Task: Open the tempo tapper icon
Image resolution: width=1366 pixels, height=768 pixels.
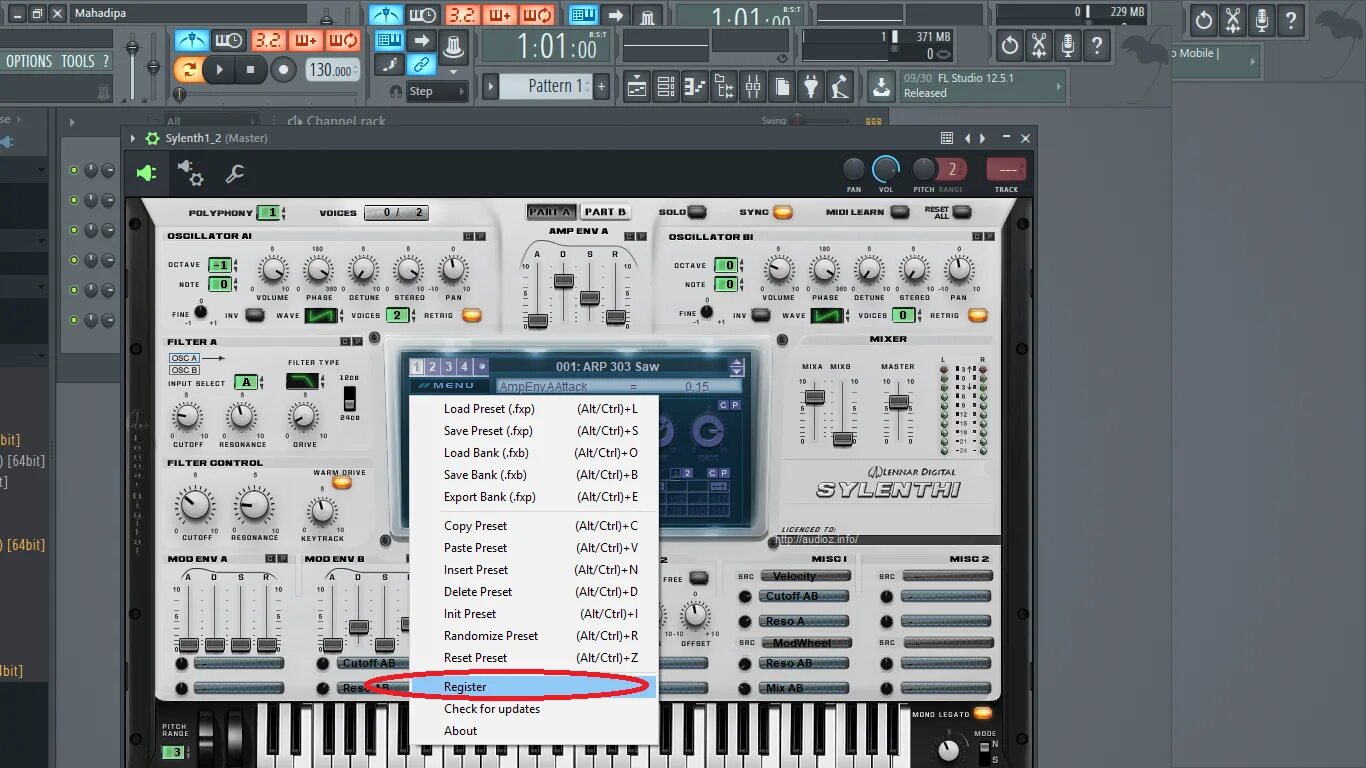Action: pyautogui.click(x=841, y=87)
